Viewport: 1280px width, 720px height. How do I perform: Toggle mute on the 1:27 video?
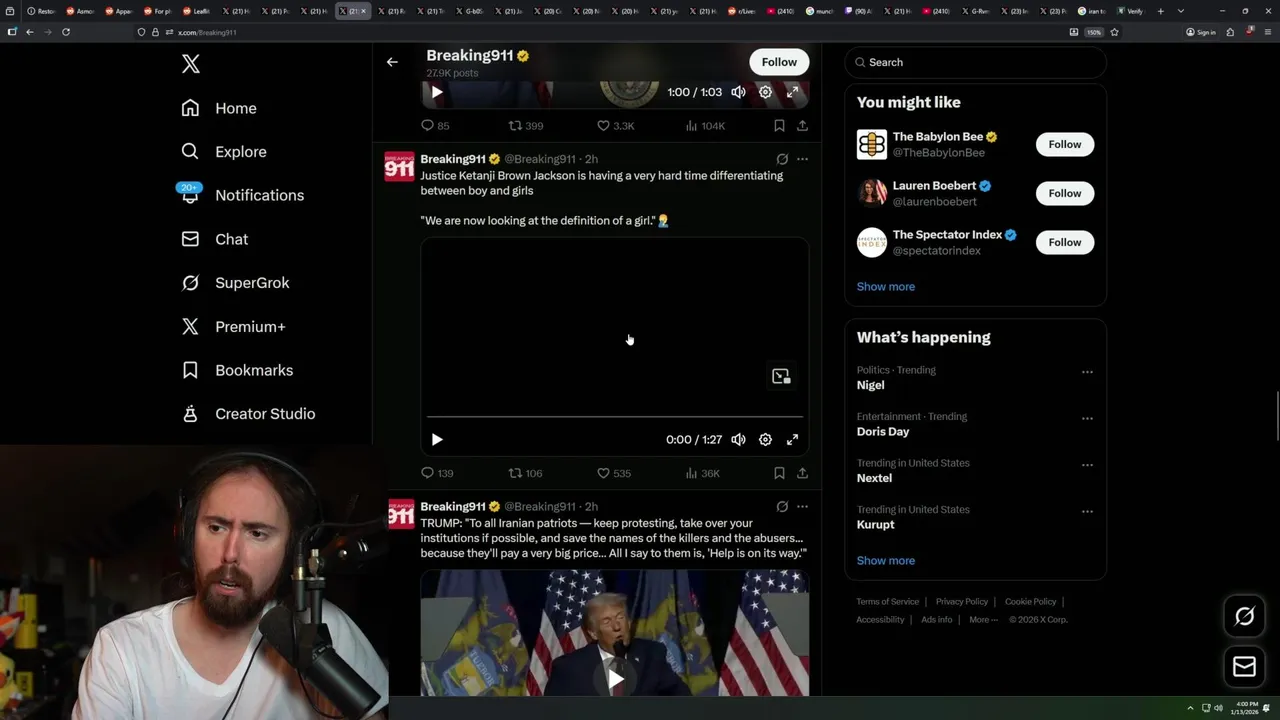click(738, 440)
